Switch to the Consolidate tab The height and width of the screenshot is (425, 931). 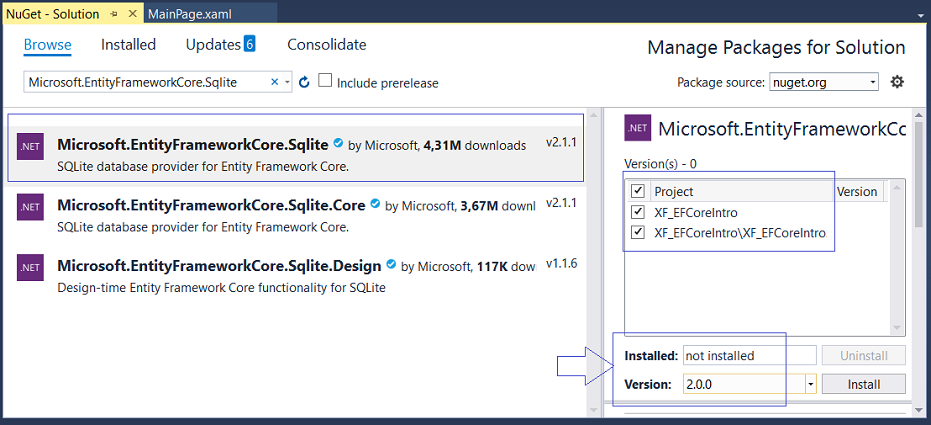tap(327, 45)
